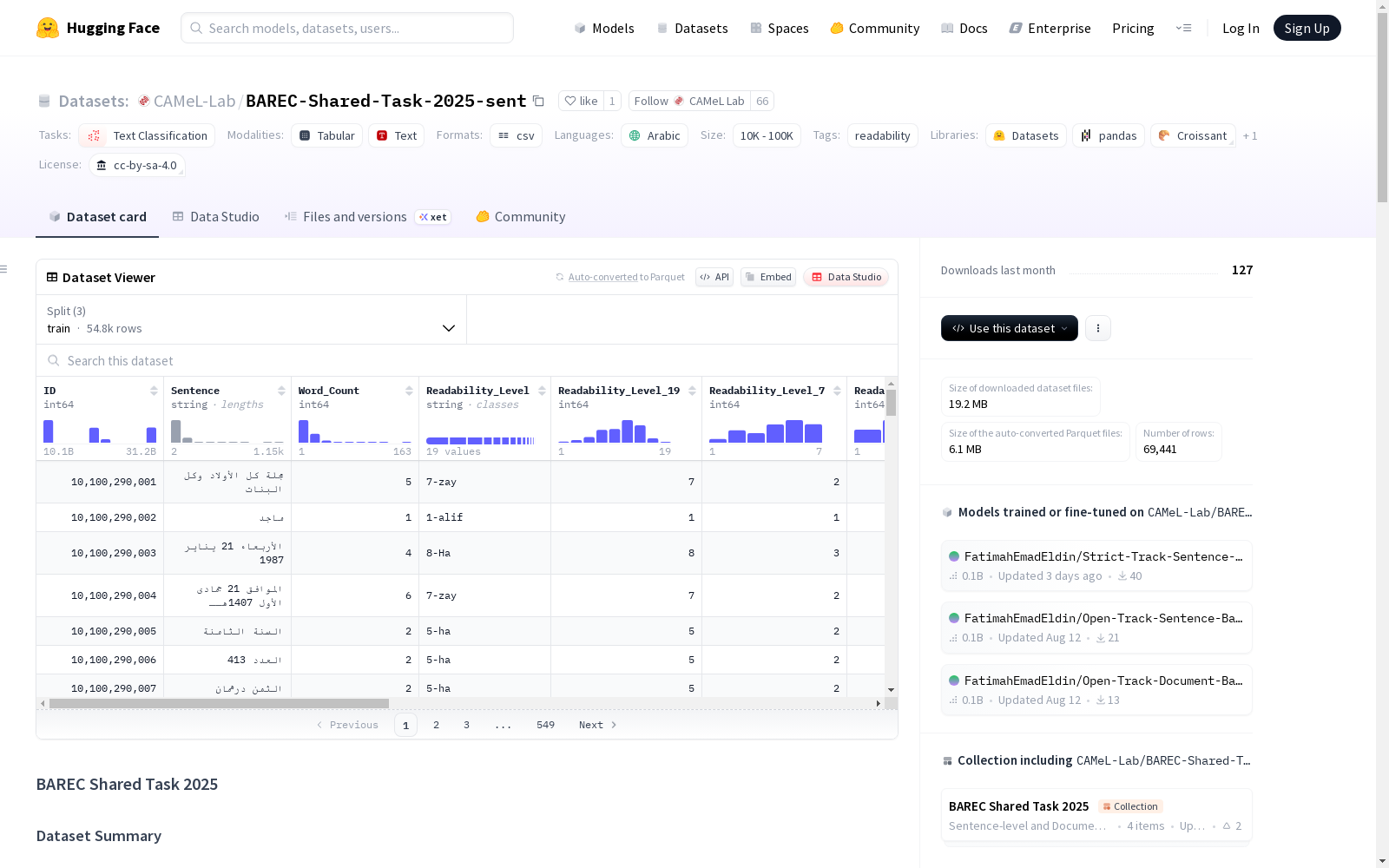The image size is (1389, 868).
Task: Open the Open-Track-Sentence model card
Action: pyautogui.click(x=1096, y=628)
